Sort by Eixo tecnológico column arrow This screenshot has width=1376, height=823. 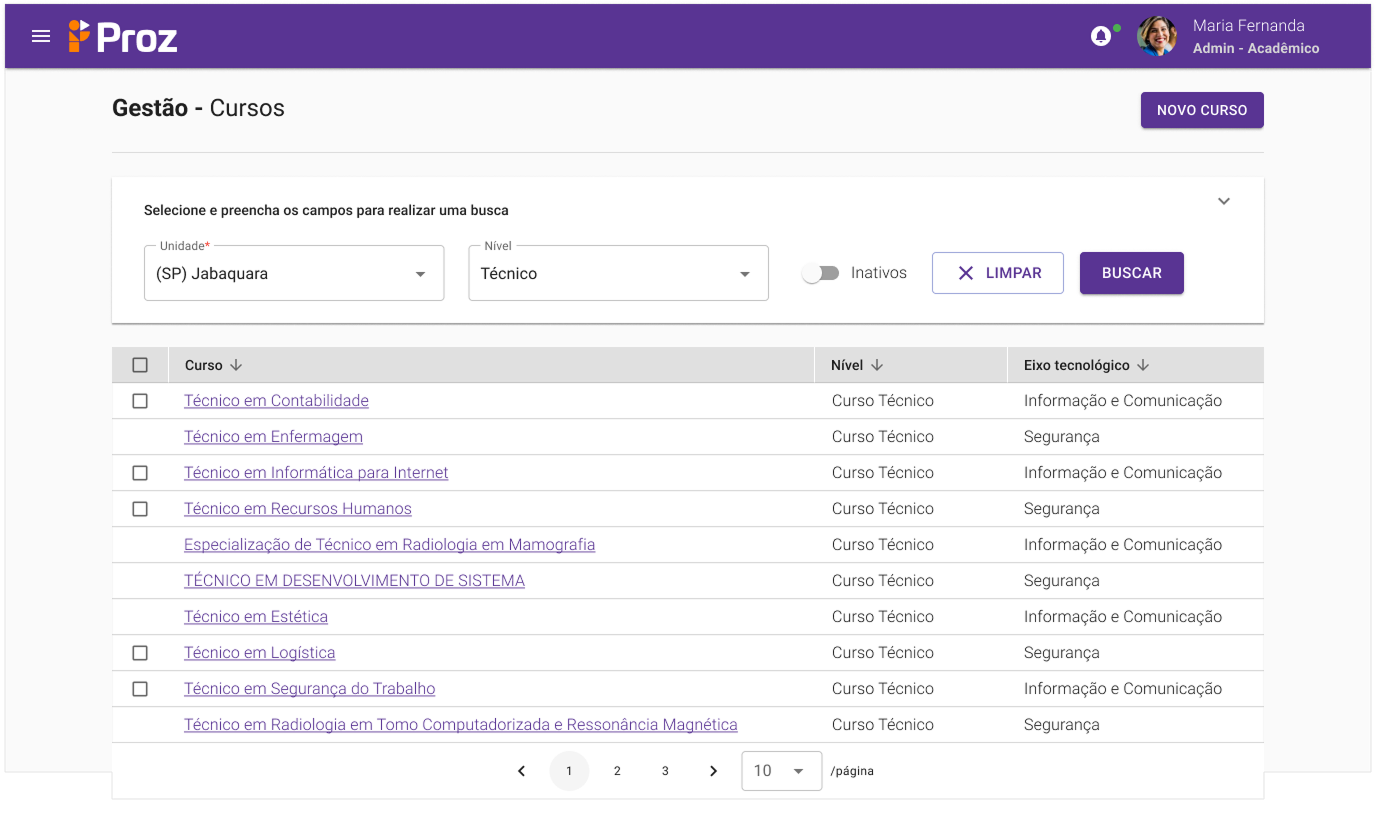pos(1143,366)
